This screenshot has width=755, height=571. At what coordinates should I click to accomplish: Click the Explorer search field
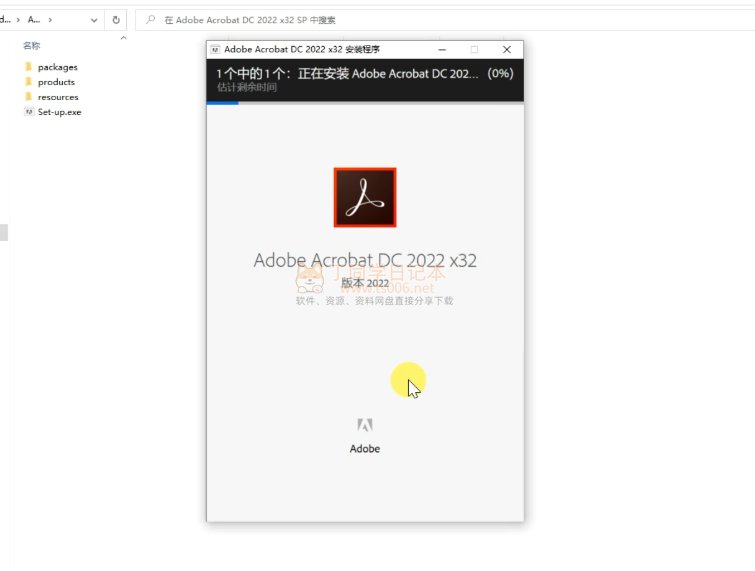pos(445,20)
